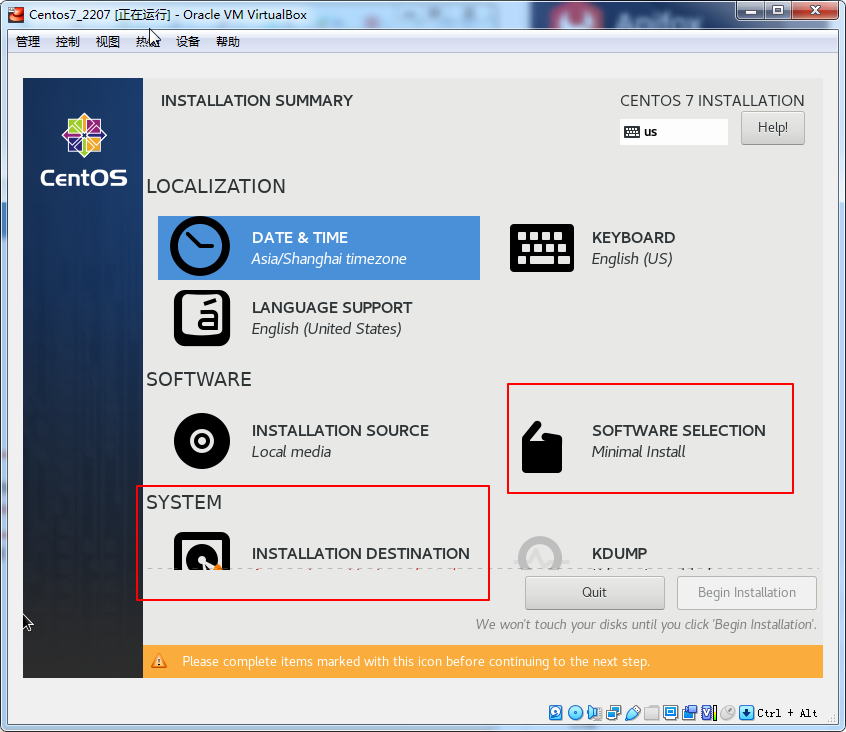Open the Software Selection package icon
This screenshot has height=732, width=846.
click(x=542, y=446)
